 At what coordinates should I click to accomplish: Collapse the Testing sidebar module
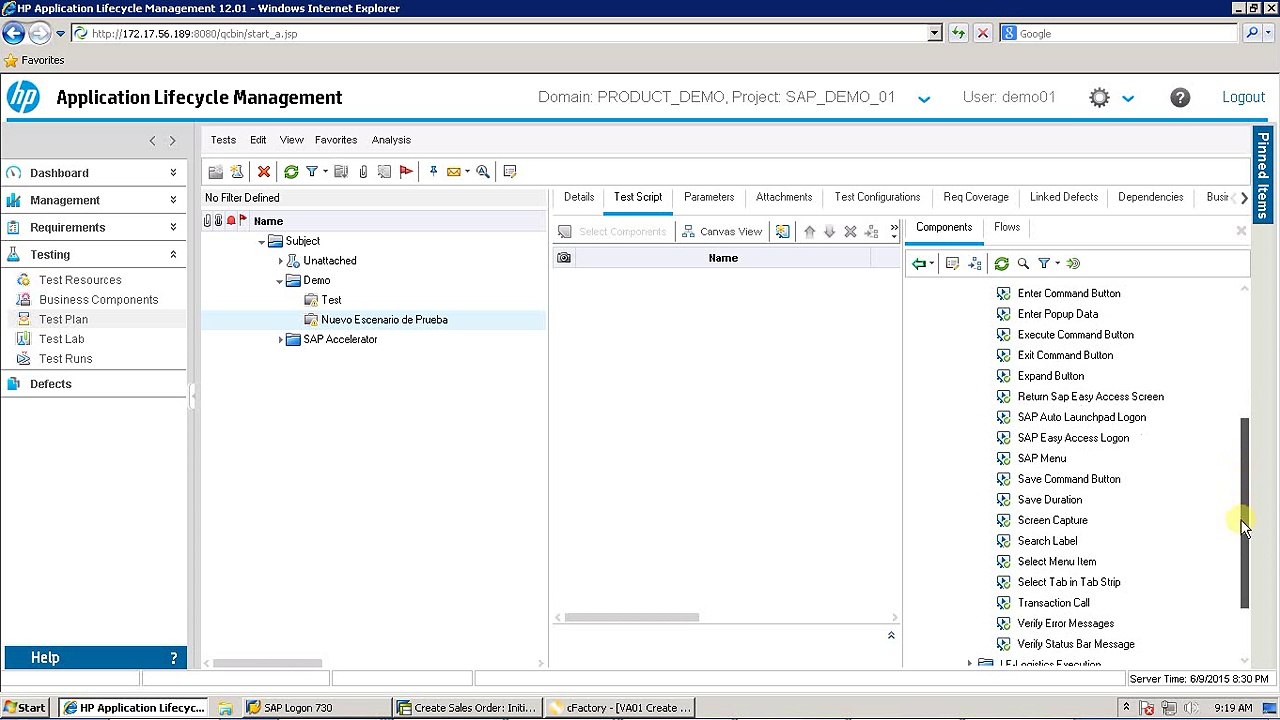[173, 254]
